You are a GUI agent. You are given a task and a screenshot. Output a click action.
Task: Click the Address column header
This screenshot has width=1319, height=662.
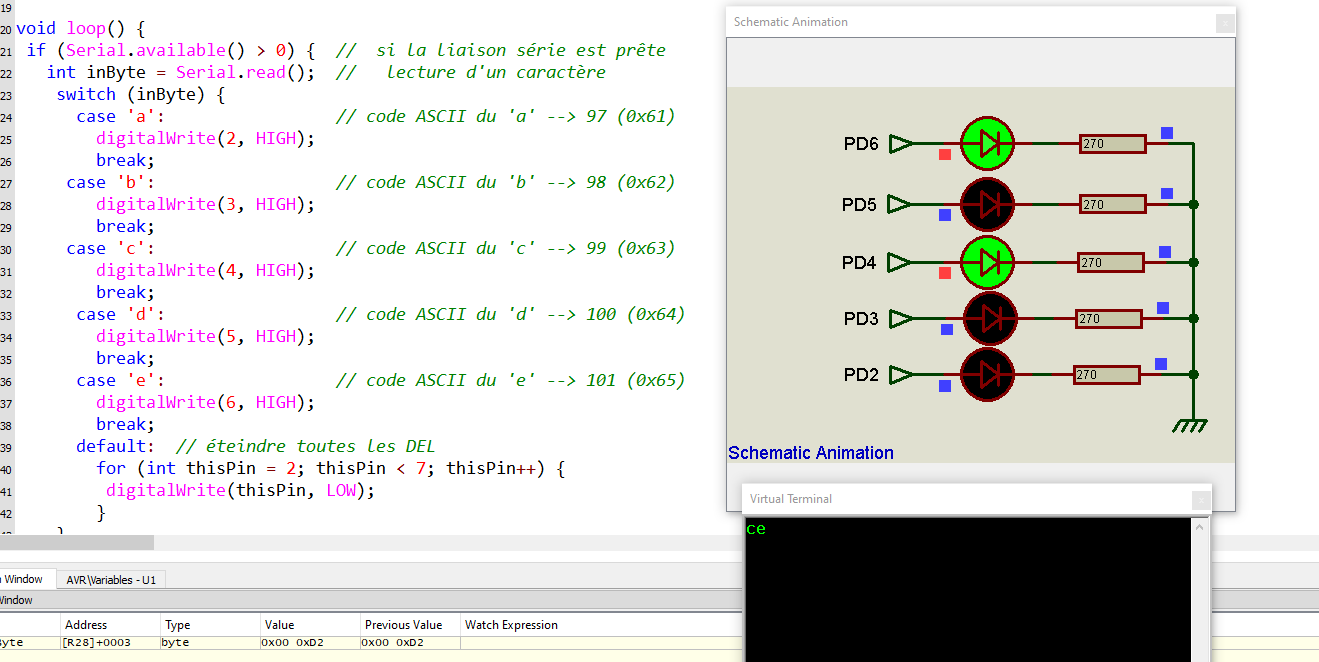point(86,625)
